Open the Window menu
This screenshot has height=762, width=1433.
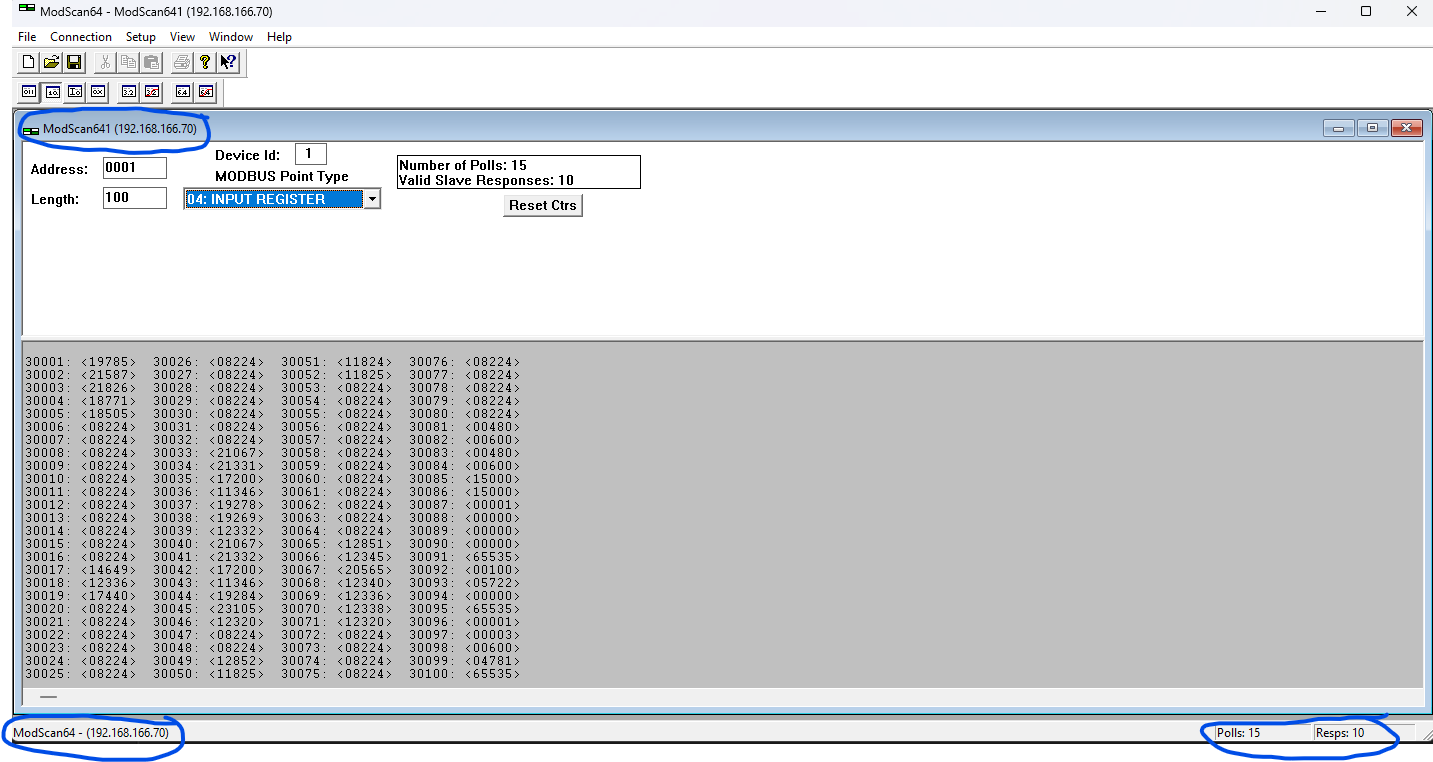[231, 37]
